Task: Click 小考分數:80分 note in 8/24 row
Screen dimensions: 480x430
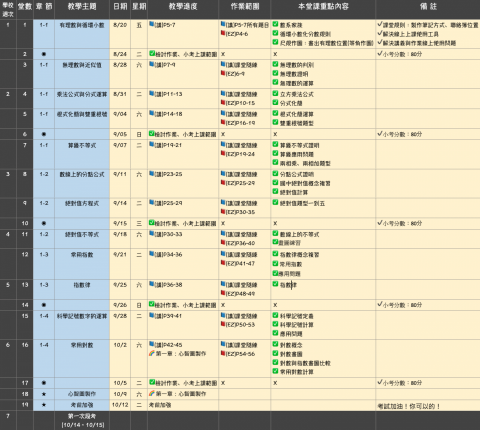Action: [x=400, y=54]
